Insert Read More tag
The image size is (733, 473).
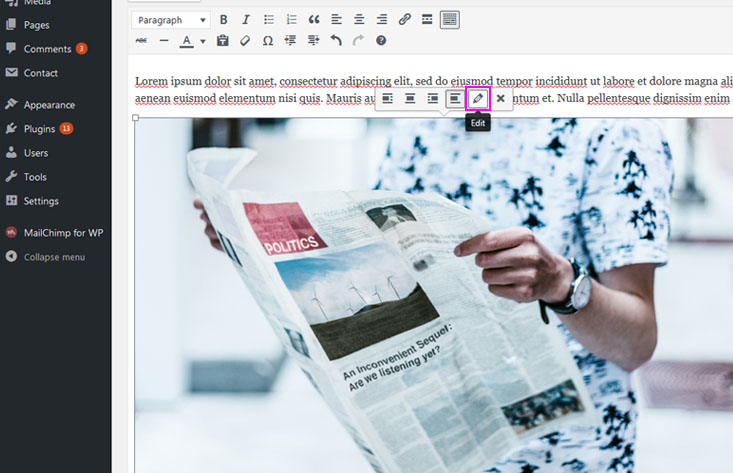click(x=427, y=20)
